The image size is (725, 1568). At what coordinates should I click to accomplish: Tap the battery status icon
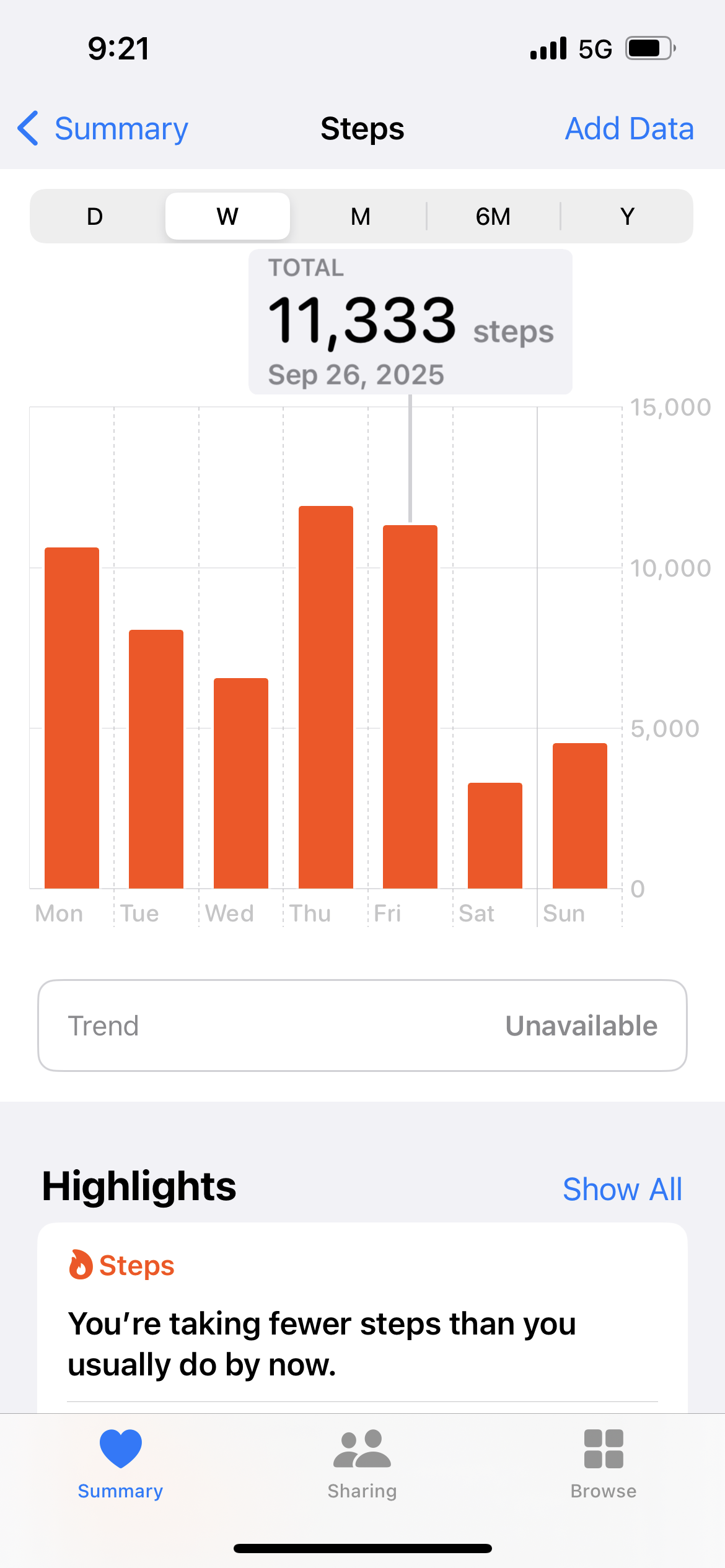[649, 48]
